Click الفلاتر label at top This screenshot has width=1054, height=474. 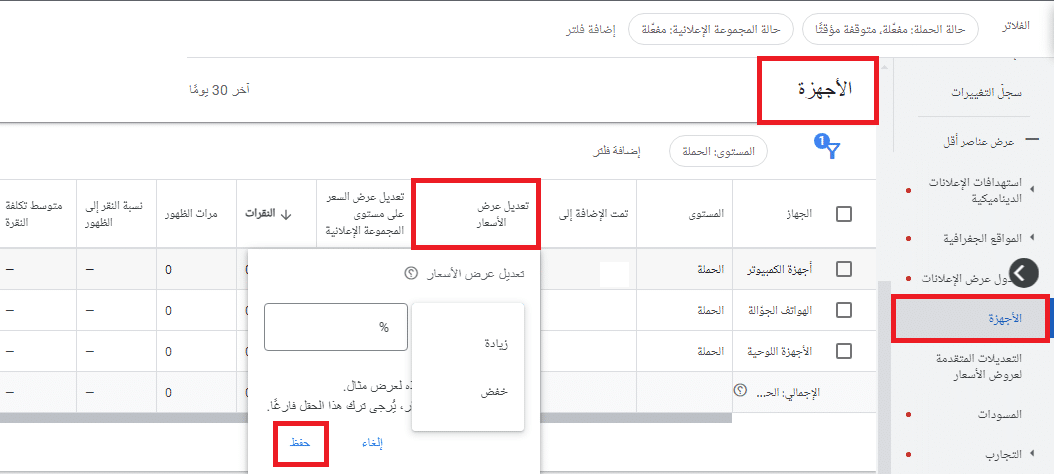(x=1016, y=27)
